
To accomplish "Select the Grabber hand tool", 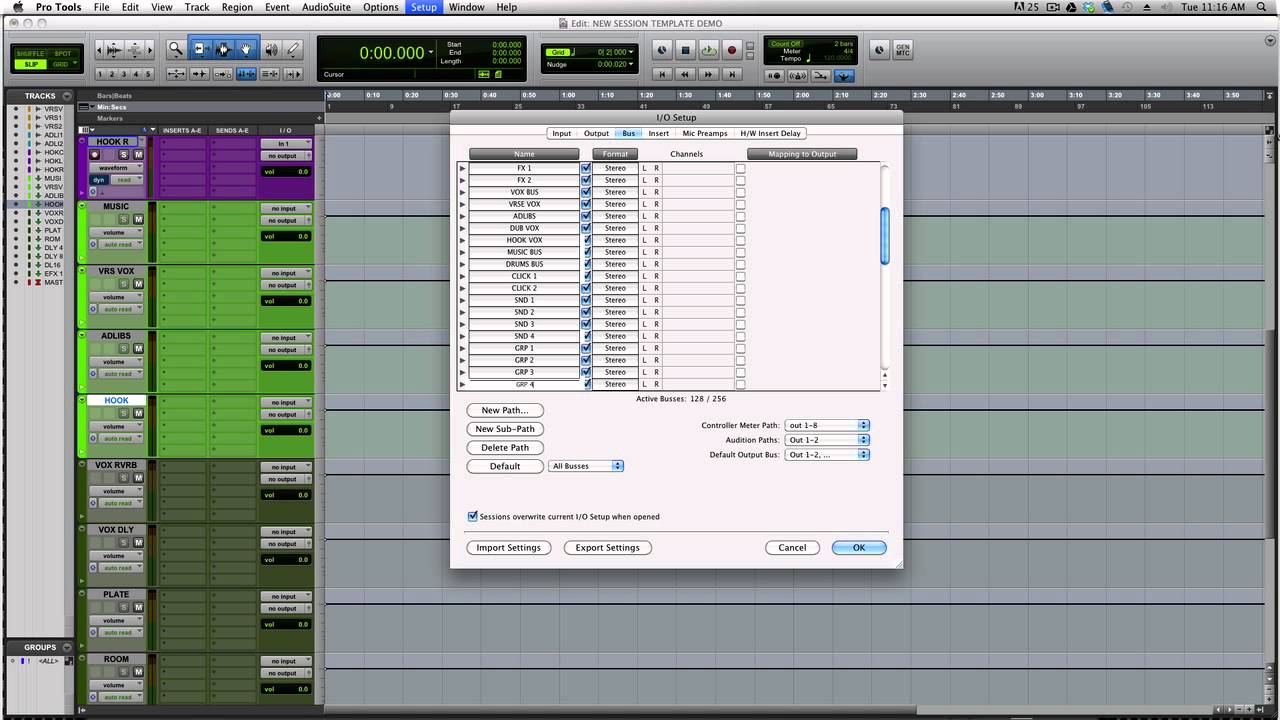I will tap(246, 49).
